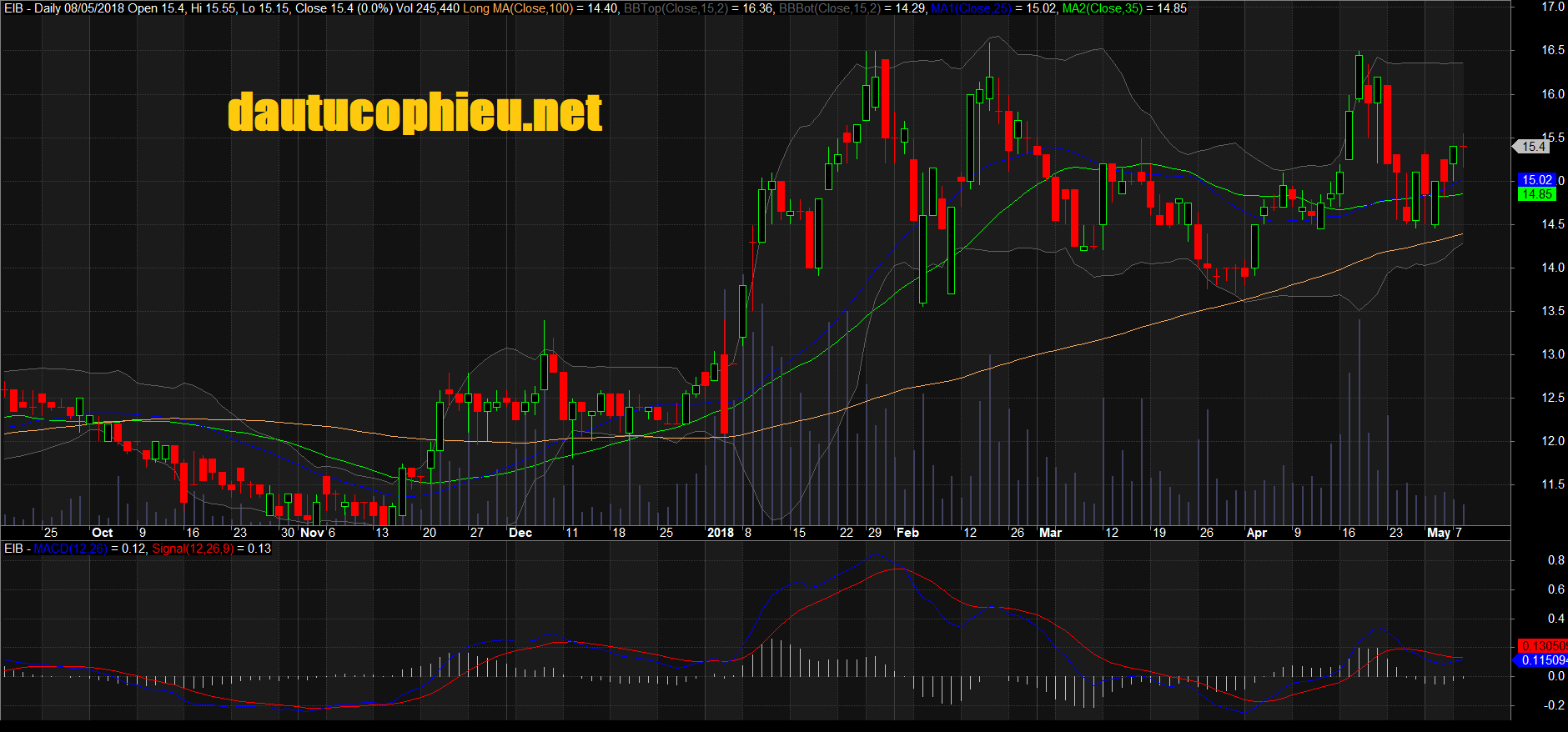Click the "Oct" date axis marker

point(103,533)
